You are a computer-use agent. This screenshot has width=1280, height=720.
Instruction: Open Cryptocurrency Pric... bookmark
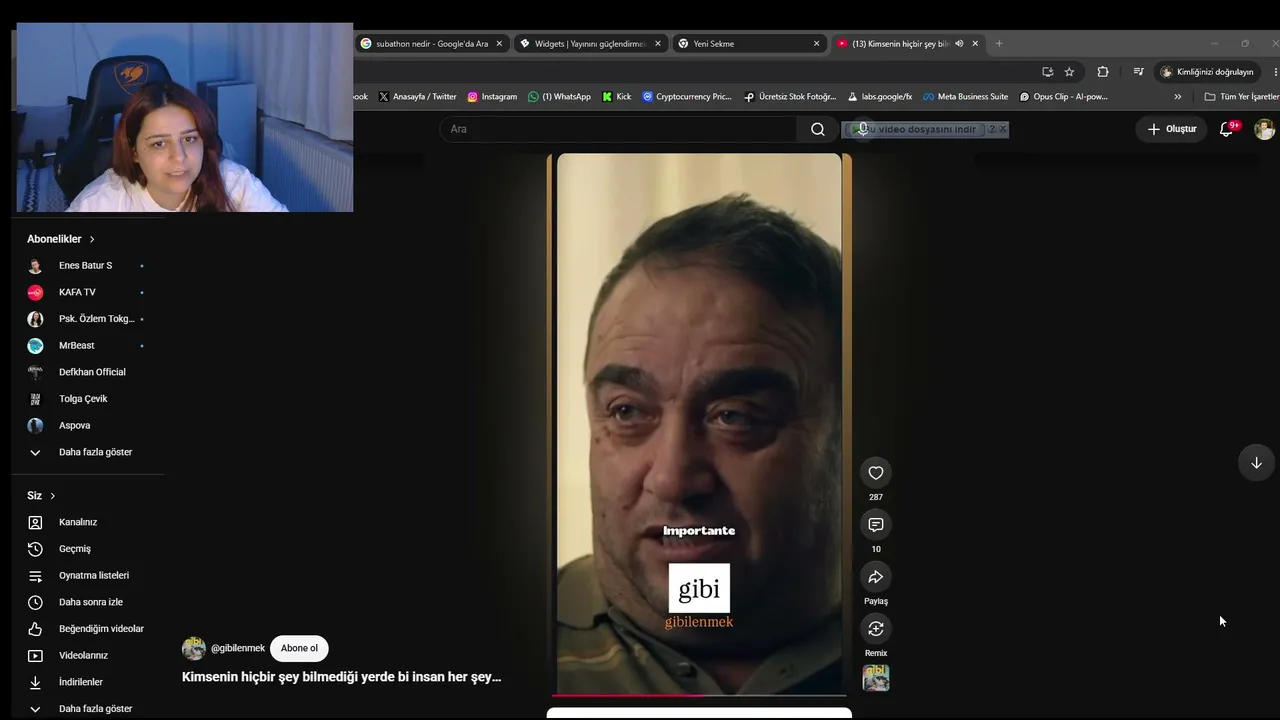pyautogui.click(x=687, y=97)
